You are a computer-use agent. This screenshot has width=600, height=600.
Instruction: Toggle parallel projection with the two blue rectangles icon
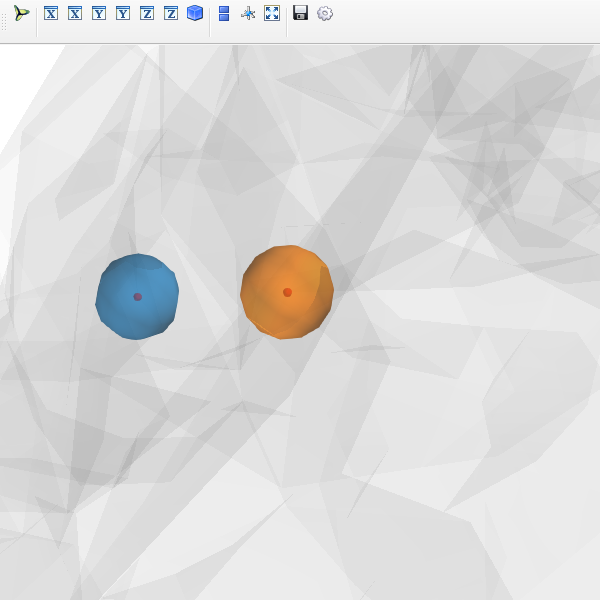coord(224,13)
